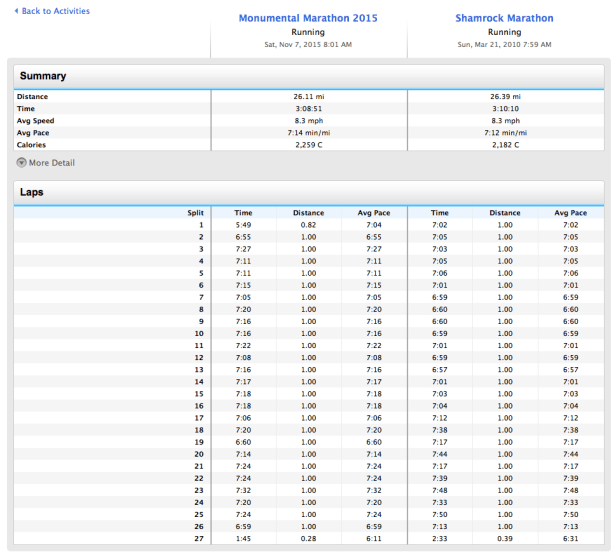Open the Monumental Marathon 2015 activity
The height and width of the screenshot is (557, 616).
pyautogui.click(x=308, y=18)
